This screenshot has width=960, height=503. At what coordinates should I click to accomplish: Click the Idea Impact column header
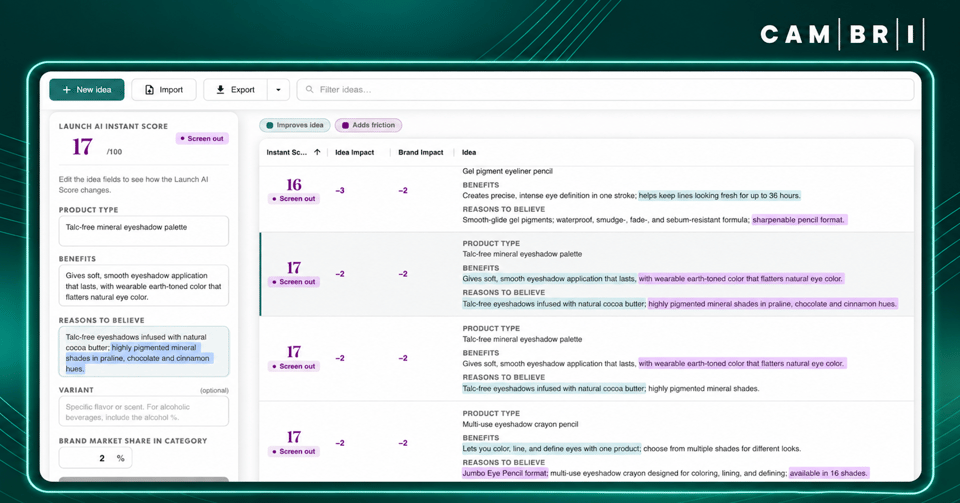pos(354,152)
